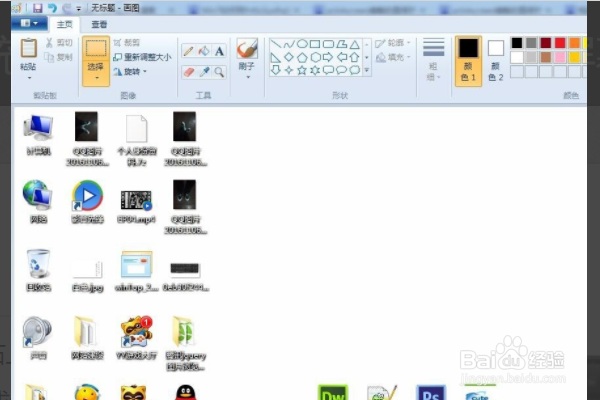The height and width of the screenshot is (400, 600).
Task: Select the Text tool
Action: click(x=219, y=51)
